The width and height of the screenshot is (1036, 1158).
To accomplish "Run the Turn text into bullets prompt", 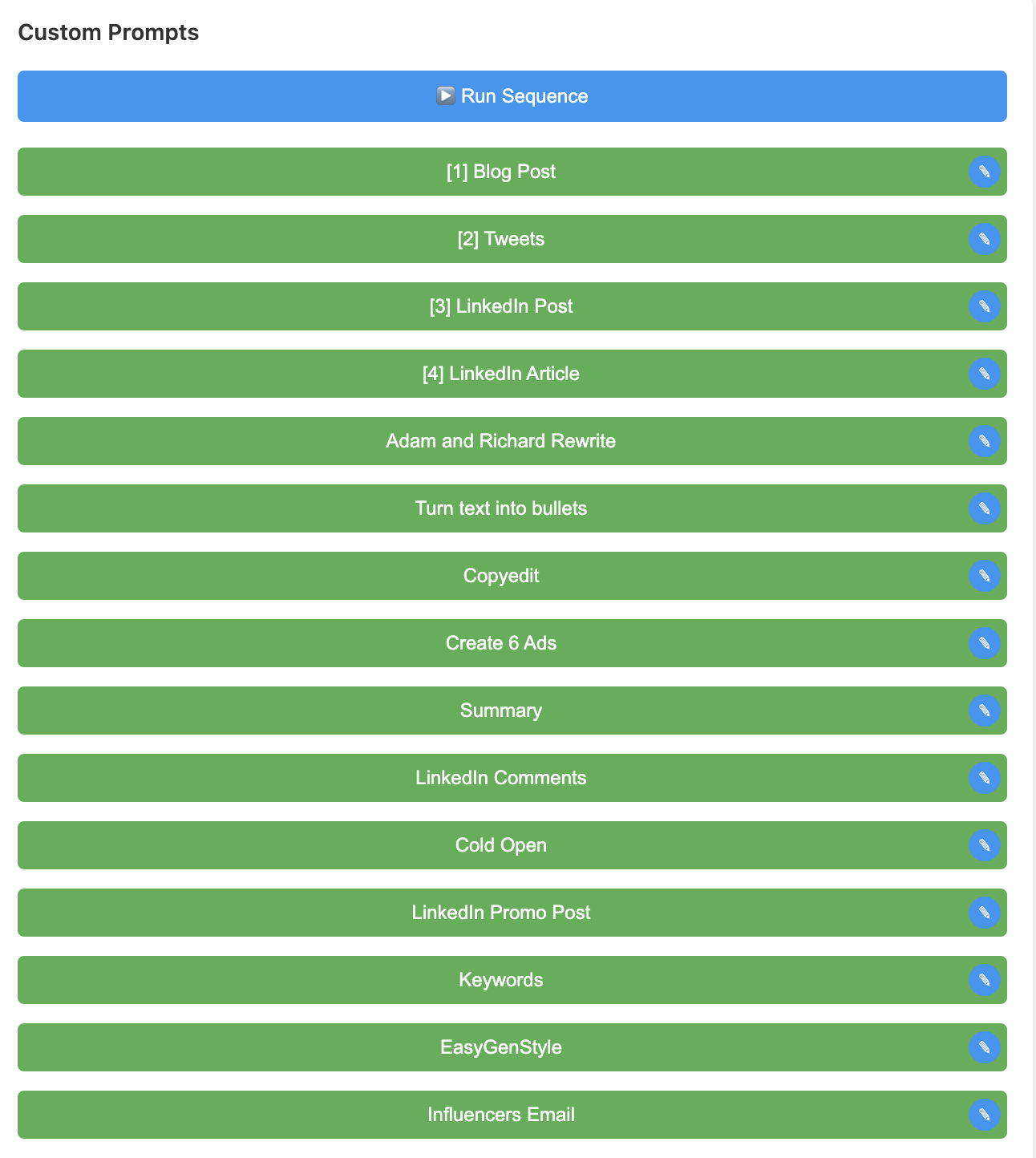I will point(500,508).
